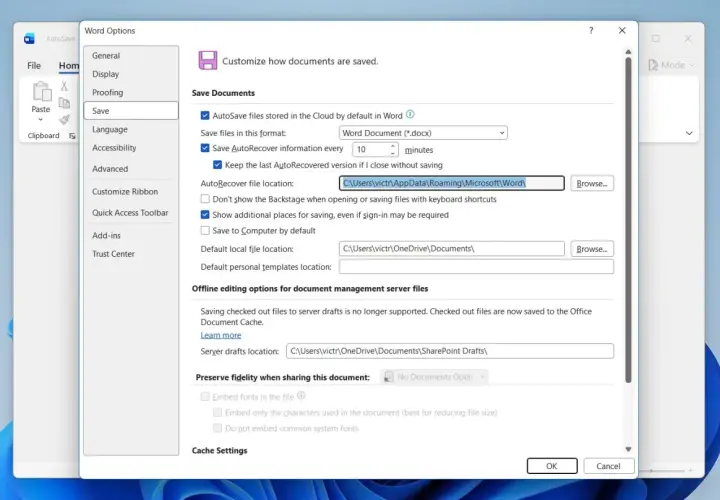720x500 pixels.
Task: Close the Word Options dialog
Action: tap(622, 30)
